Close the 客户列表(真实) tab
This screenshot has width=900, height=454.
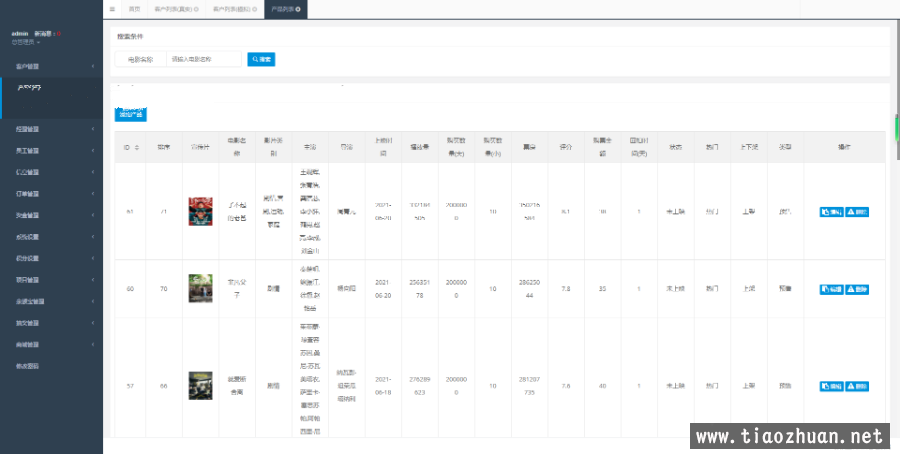[x=196, y=9]
